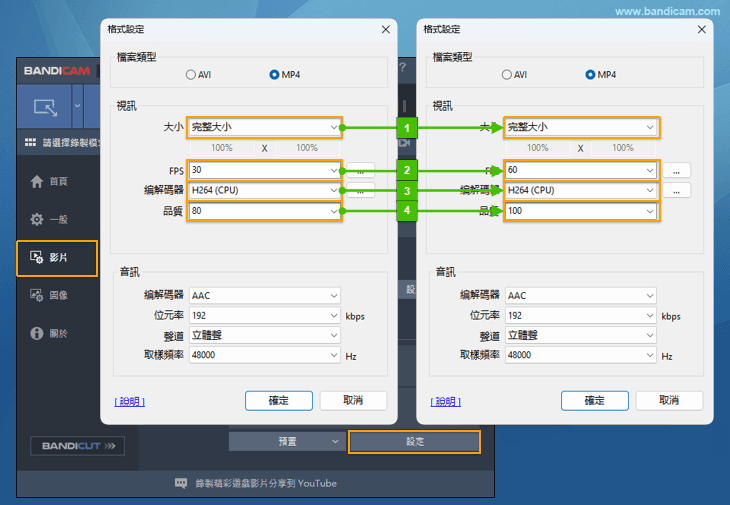Open the AAC audio codec dropdown in right dialog
Screen dimensions: 730x505
pyautogui.click(x=581, y=296)
